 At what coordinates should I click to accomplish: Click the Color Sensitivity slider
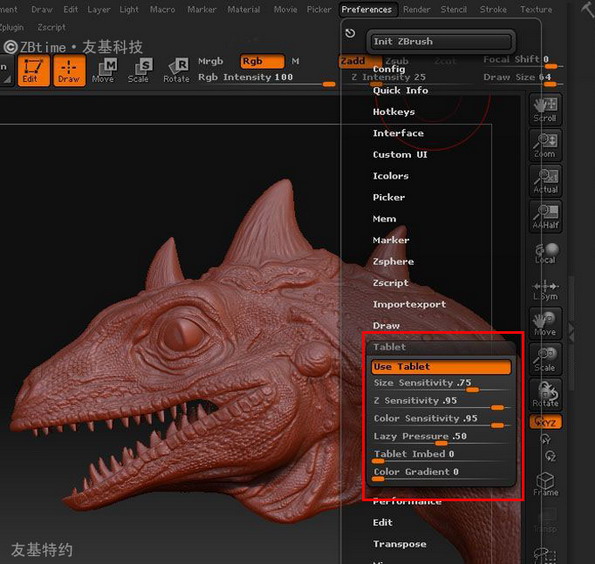(x=441, y=420)
